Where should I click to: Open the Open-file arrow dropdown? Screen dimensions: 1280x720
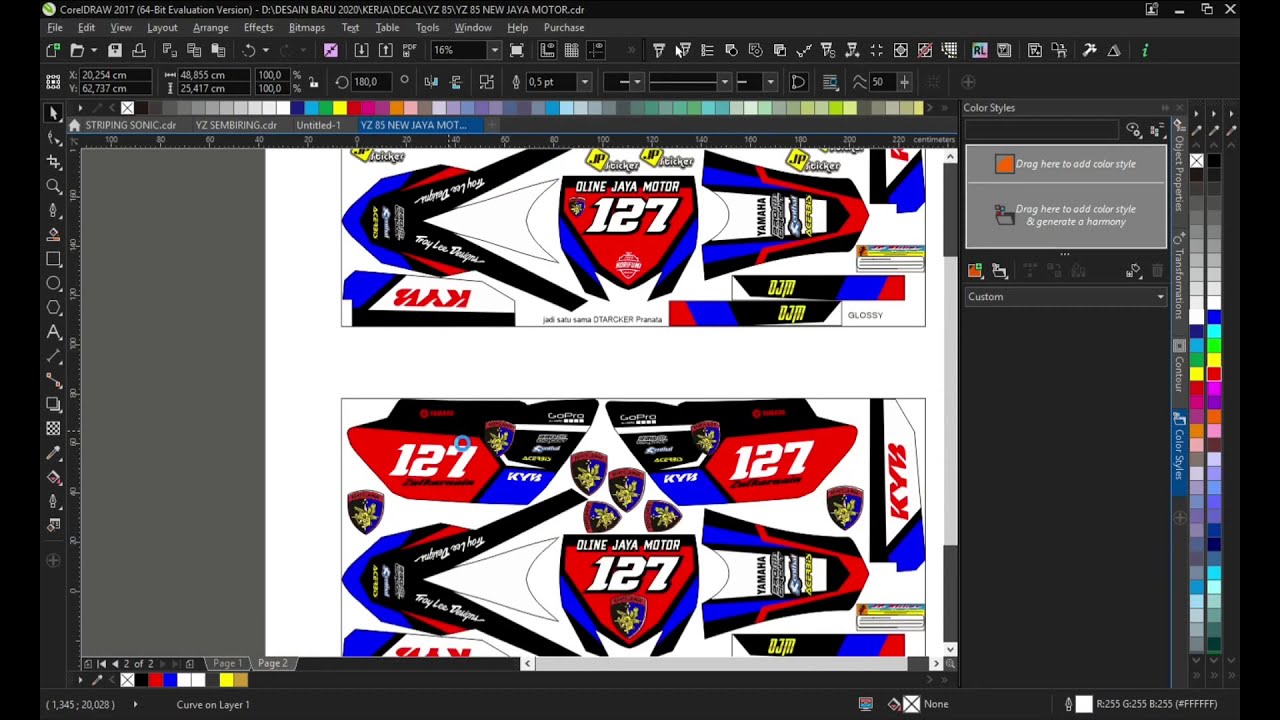tap(94, 50)
